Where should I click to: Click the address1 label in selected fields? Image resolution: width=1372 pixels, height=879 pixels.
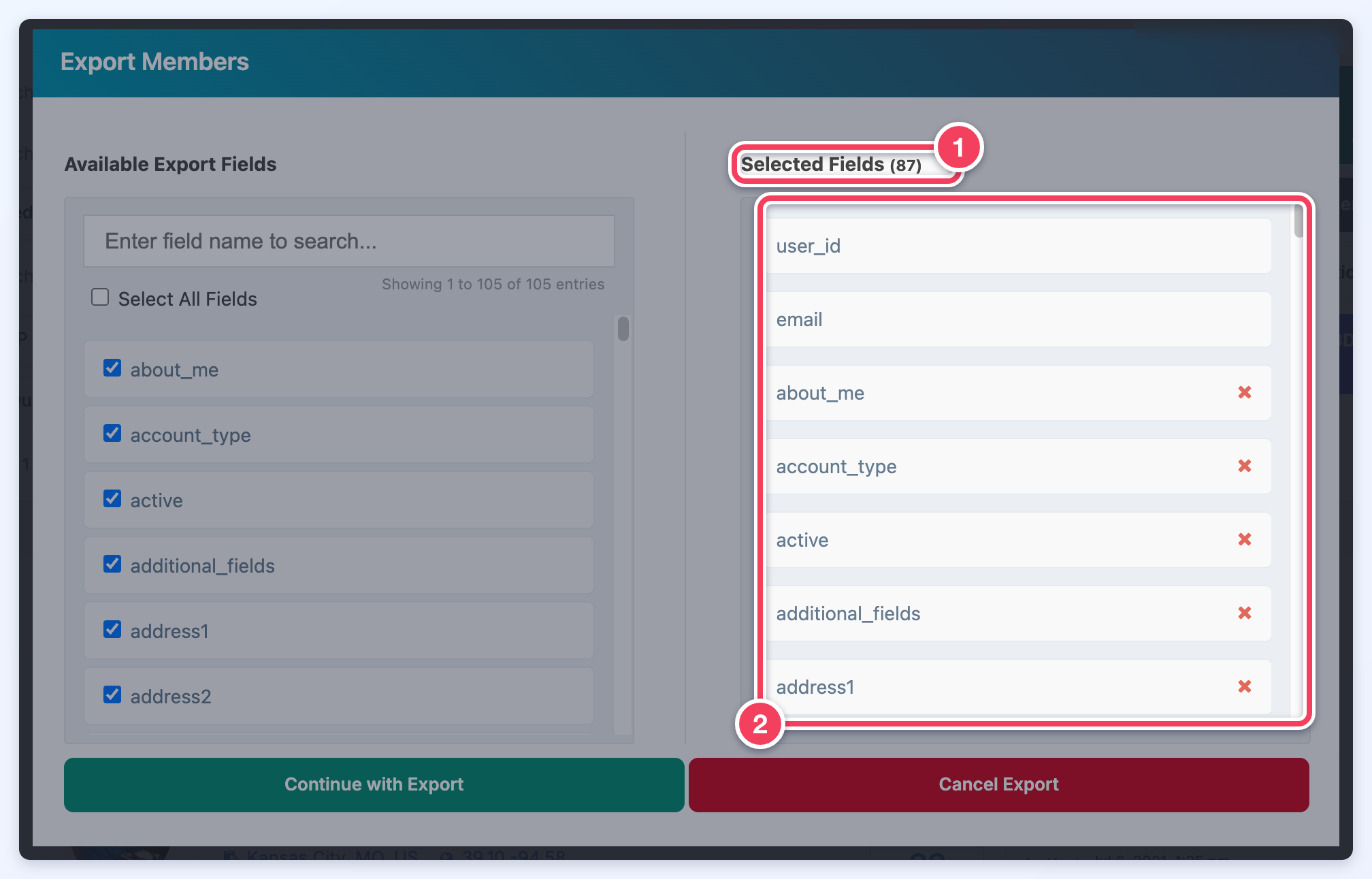[815, 687]
